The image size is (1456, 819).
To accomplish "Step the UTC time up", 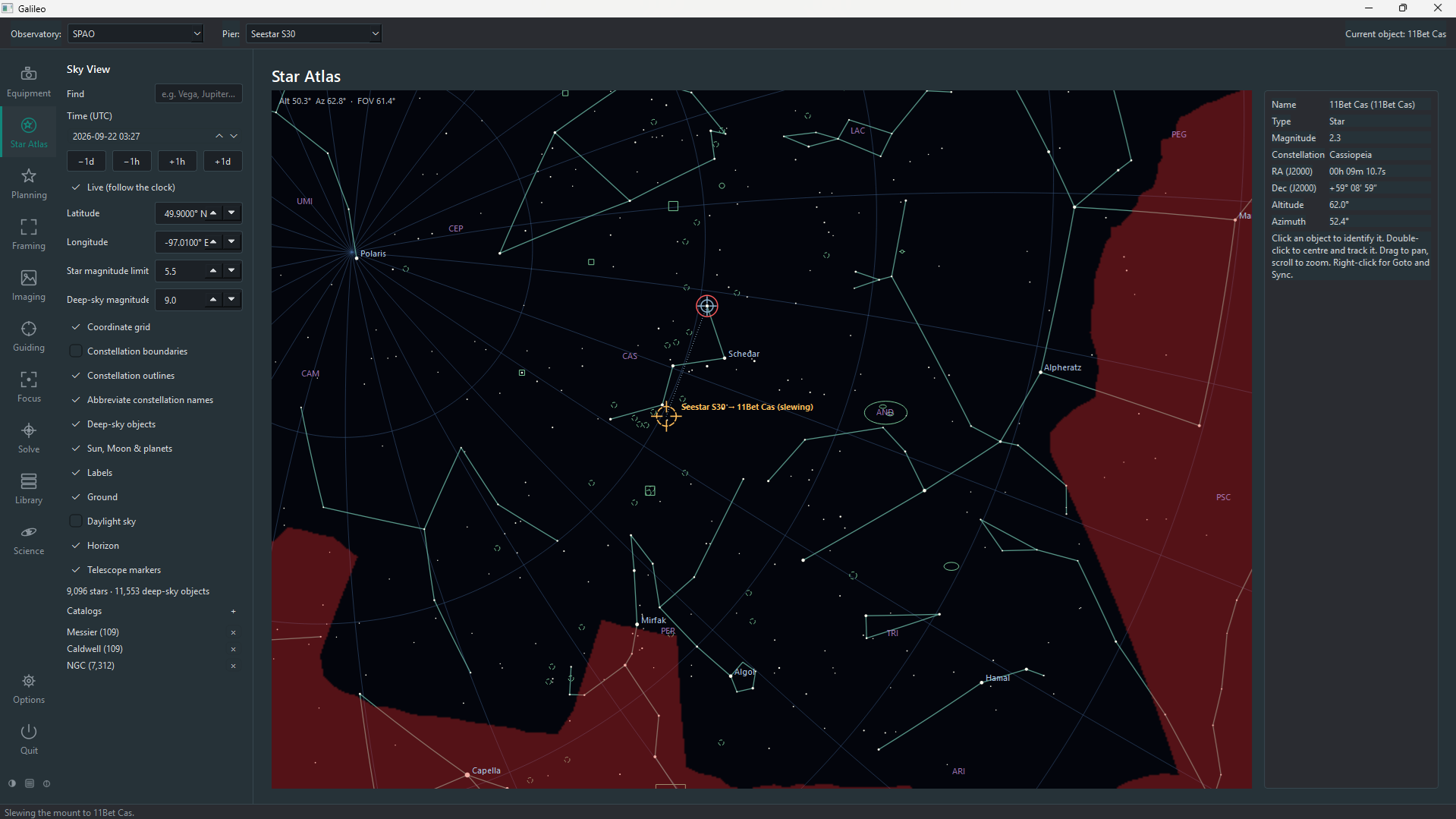I will tap(219, 137).
